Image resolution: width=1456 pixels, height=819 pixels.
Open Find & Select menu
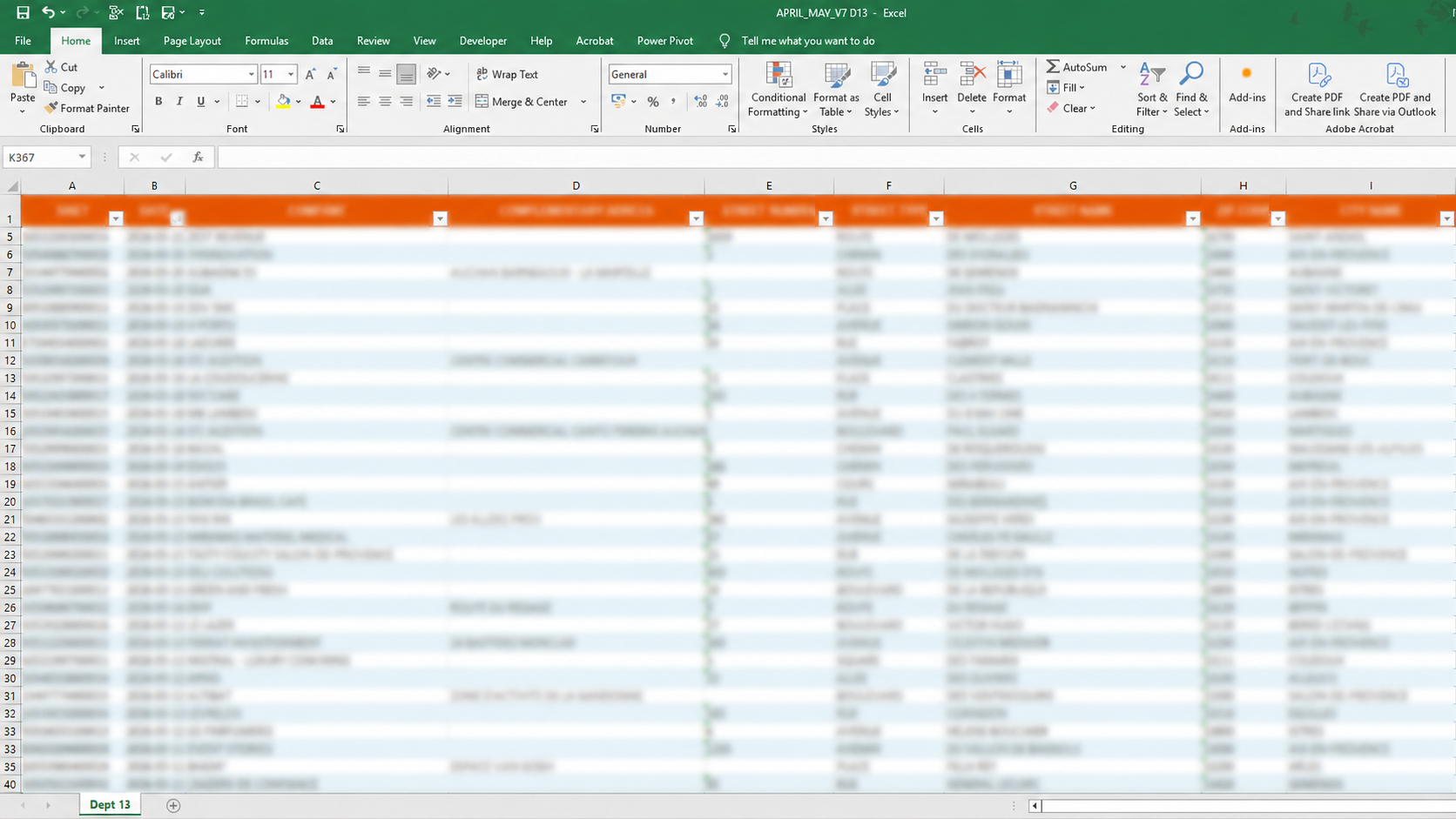click(x=1191, y=89)
